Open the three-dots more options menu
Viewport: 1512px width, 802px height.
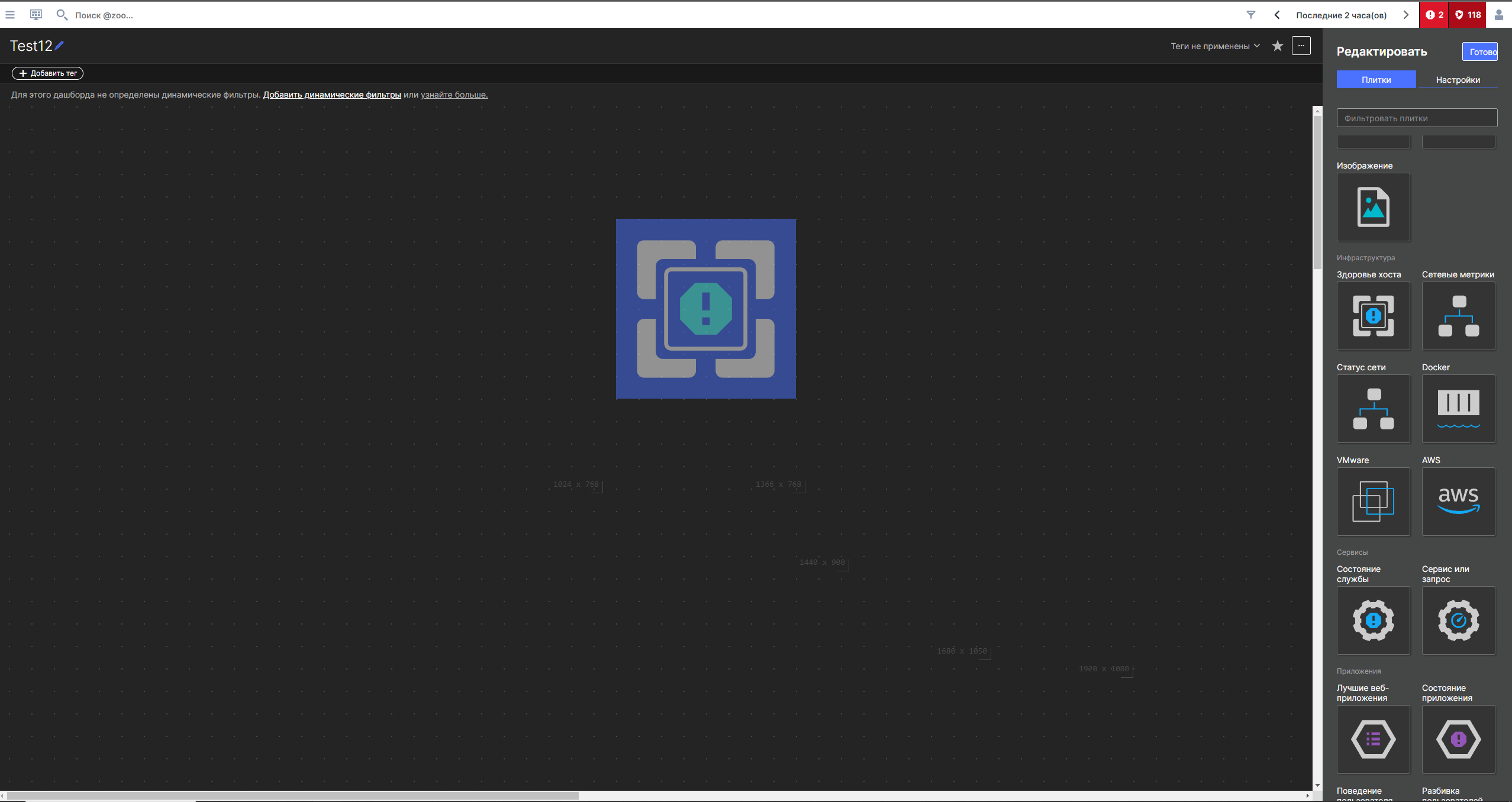tap(1301, 46)
